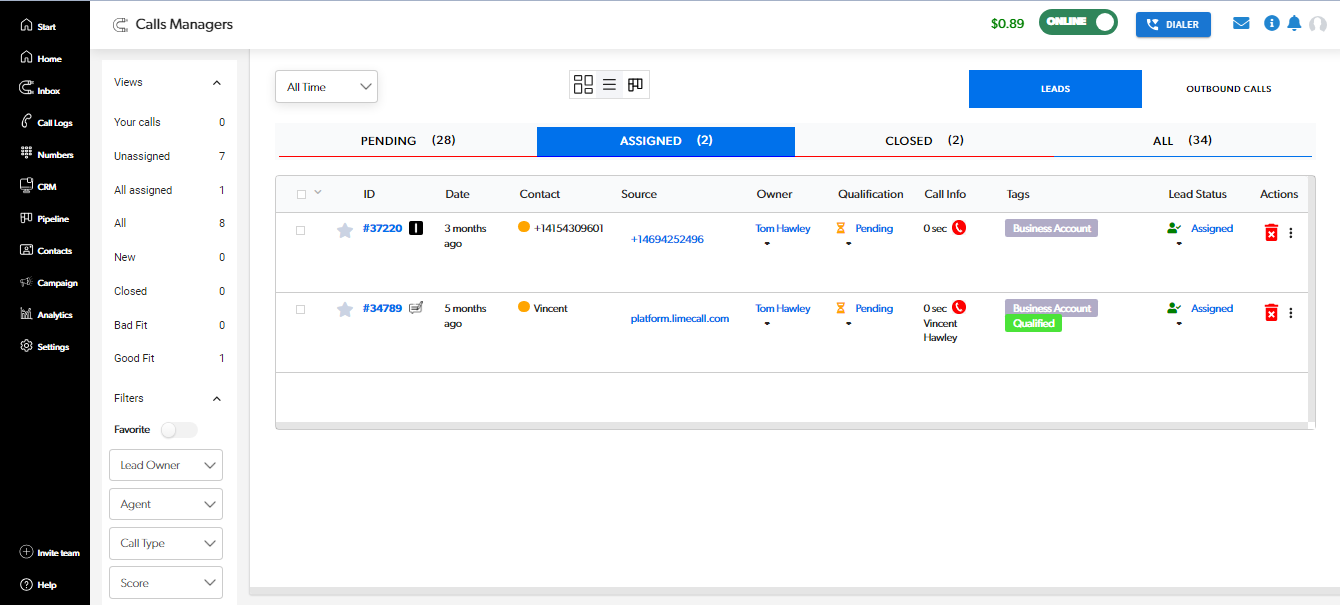
Task: Expand the Lead Owner filter dropdown
Action: [x=166, y=465]
